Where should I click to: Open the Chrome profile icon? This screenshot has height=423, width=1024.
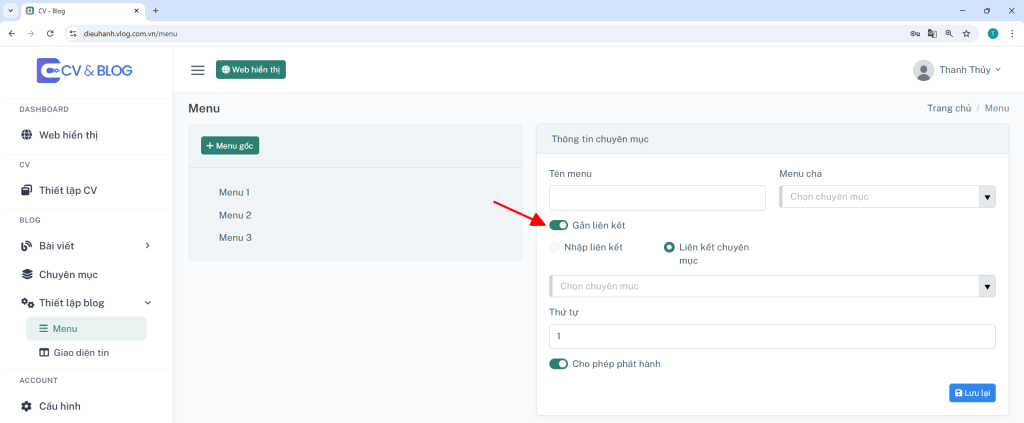point(993,33)
